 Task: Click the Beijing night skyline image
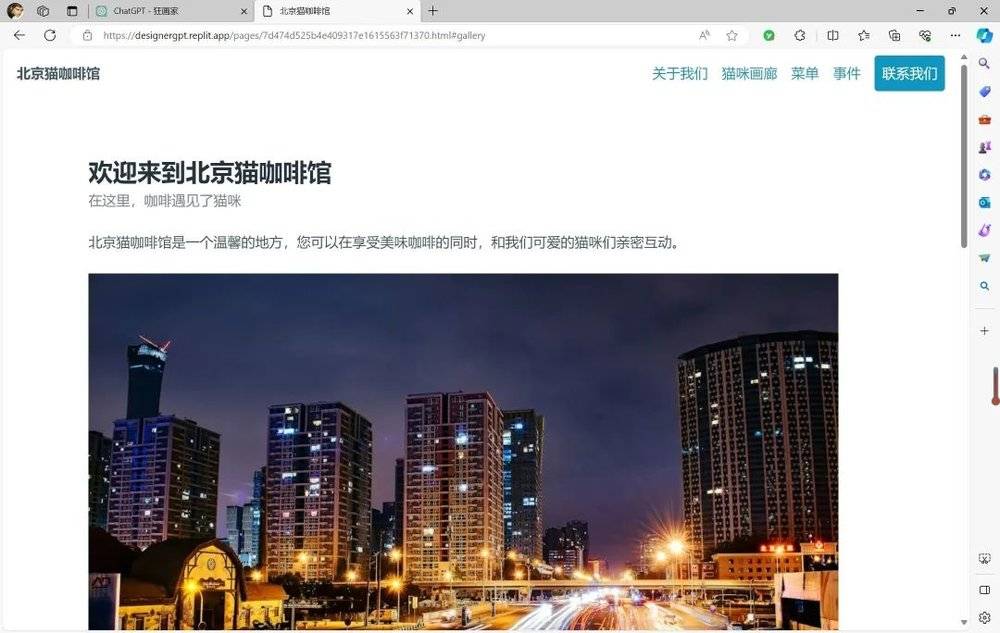(x=463, y=451)
